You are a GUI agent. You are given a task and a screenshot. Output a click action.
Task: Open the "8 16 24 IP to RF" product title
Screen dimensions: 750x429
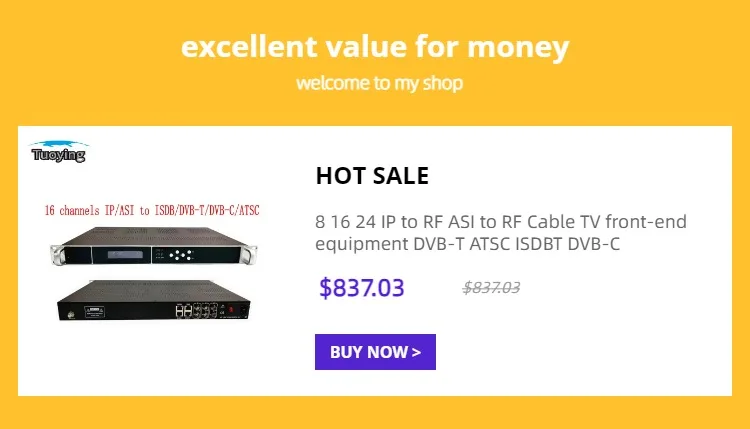(x=501, y=232)
